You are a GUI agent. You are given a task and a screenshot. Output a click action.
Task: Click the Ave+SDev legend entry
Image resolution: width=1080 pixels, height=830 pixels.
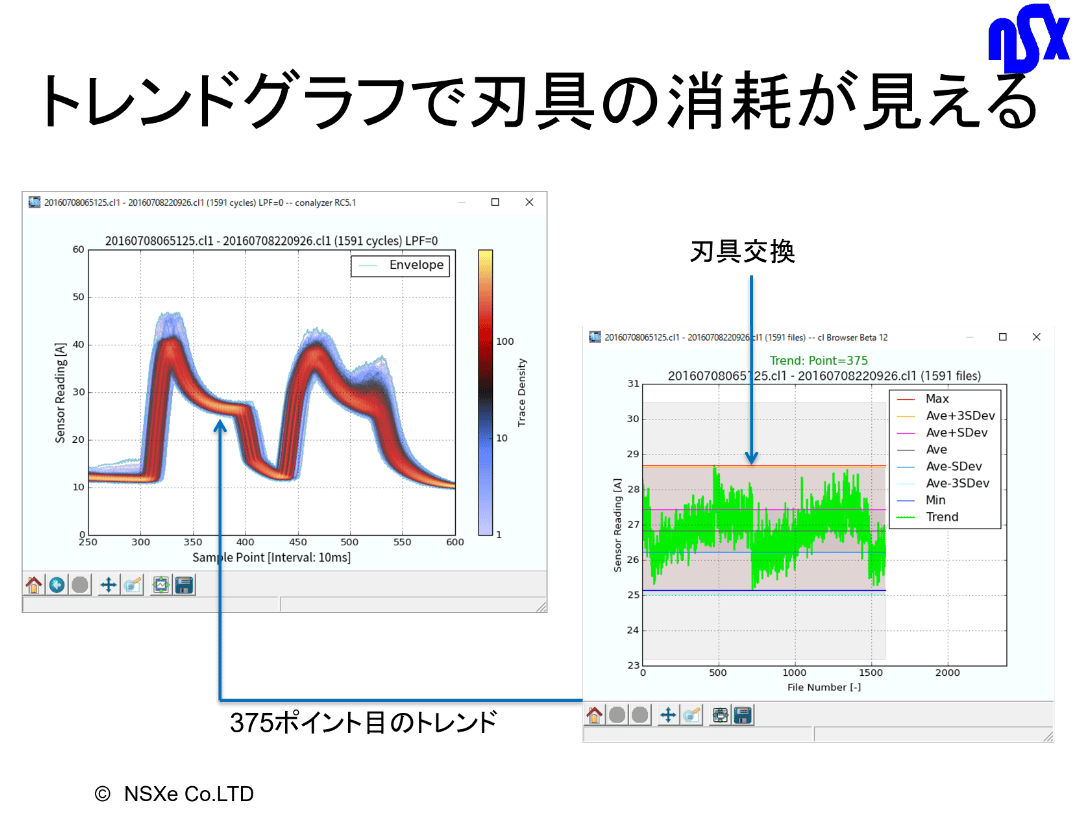point(942,433)
